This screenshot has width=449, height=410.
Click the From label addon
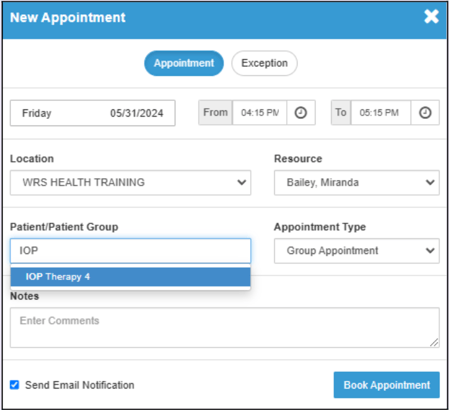[215, 113]
